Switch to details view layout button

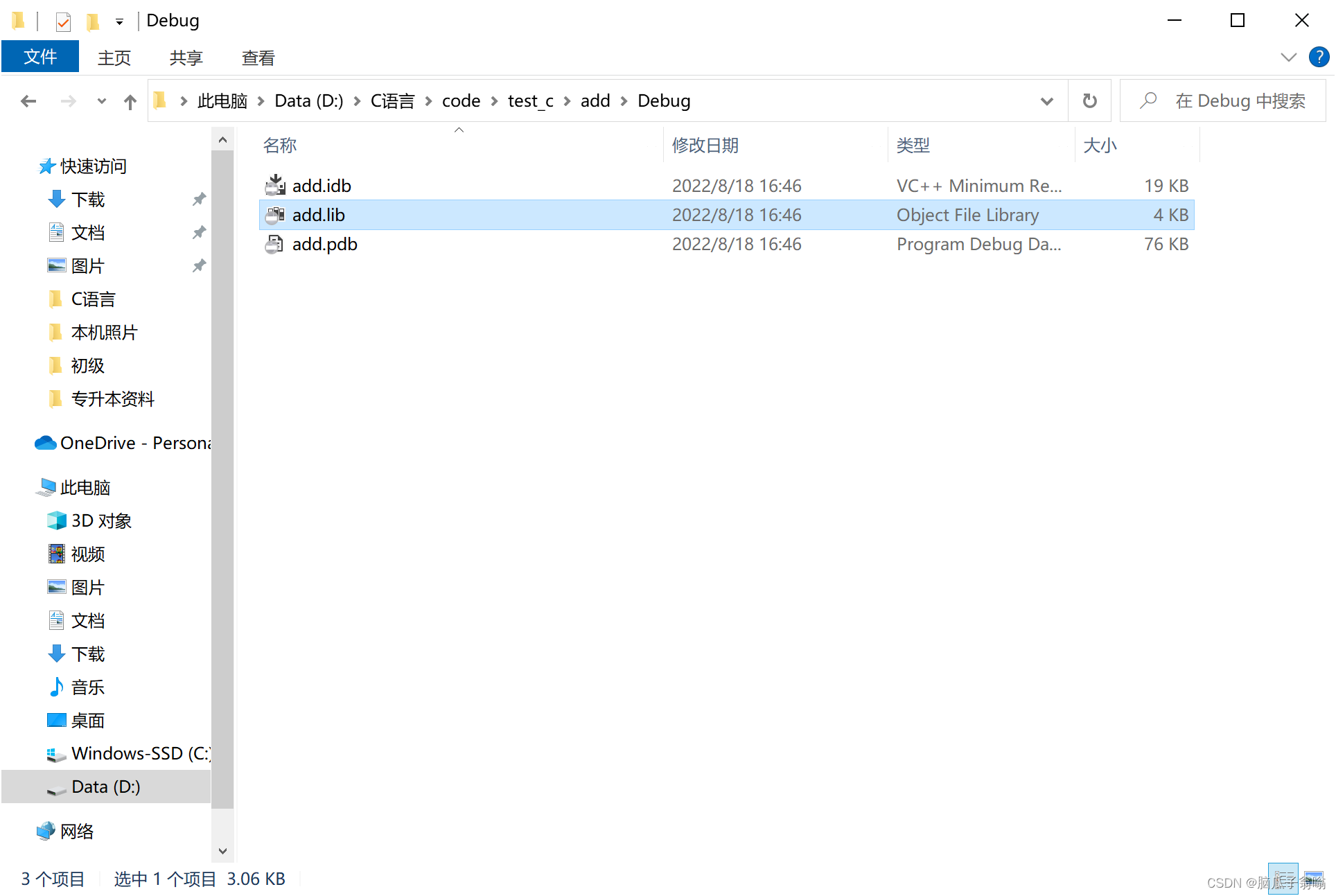point(1283,879)
